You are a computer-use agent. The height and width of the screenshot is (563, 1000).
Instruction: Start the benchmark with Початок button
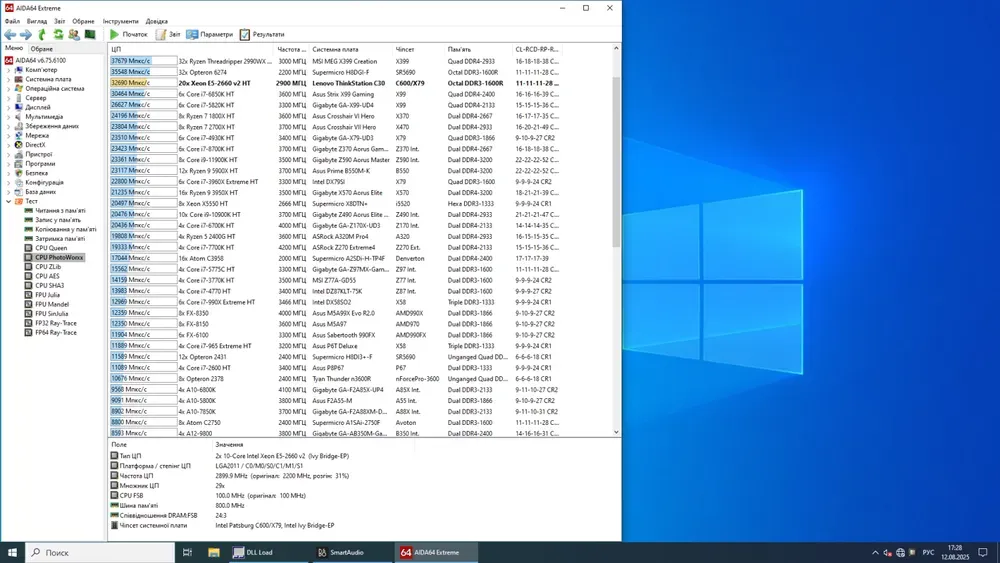128,34
